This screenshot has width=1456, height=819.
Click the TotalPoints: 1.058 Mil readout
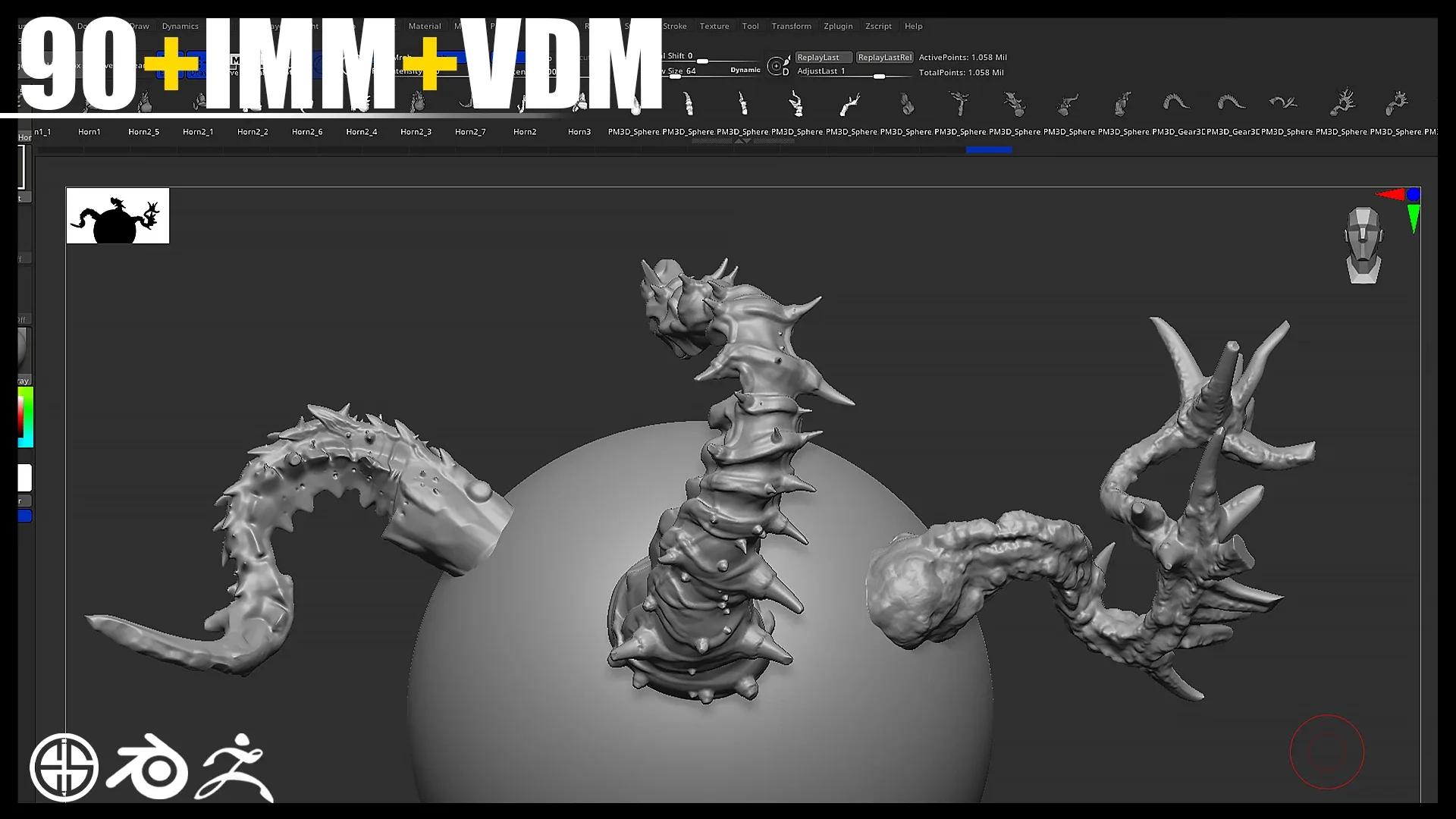(x=961, y=72)
